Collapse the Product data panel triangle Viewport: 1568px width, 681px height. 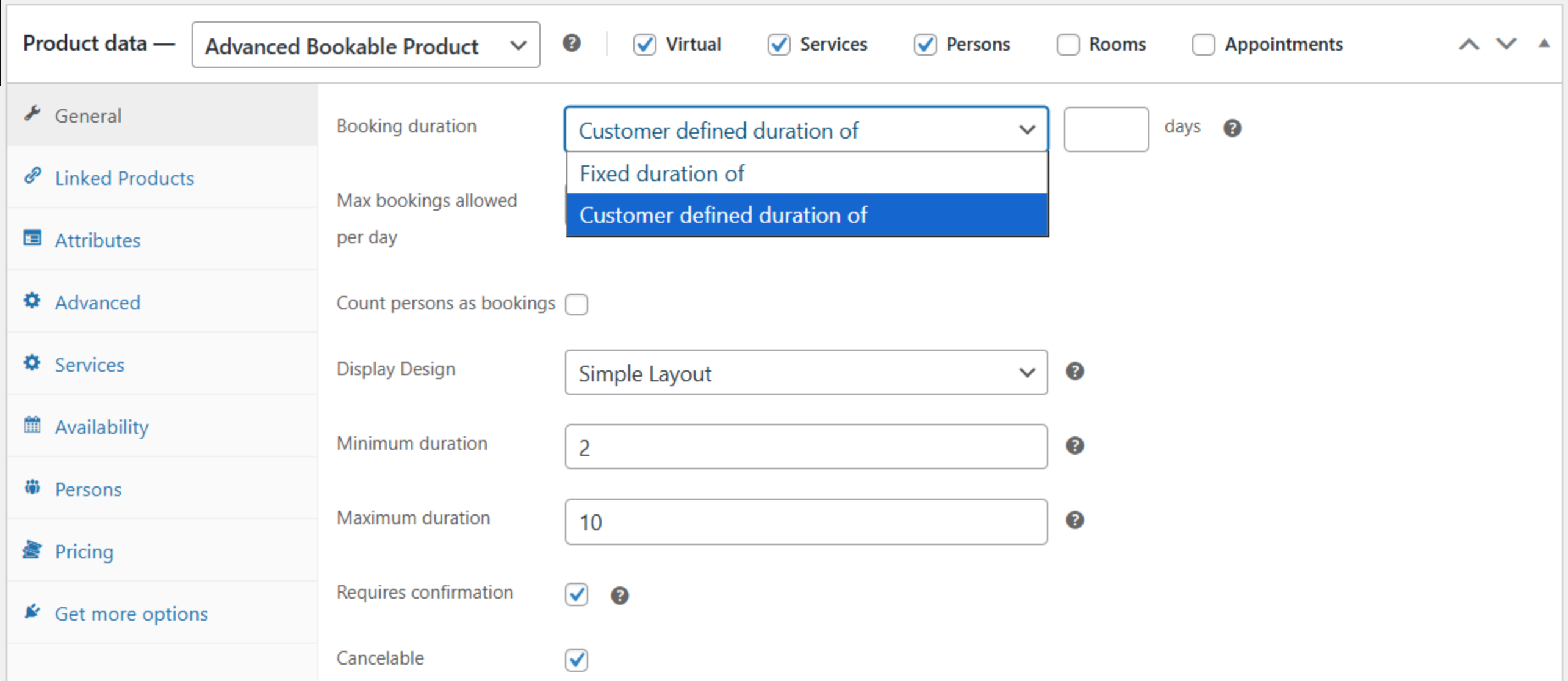pyautogui.click(x=1544, y=43)
